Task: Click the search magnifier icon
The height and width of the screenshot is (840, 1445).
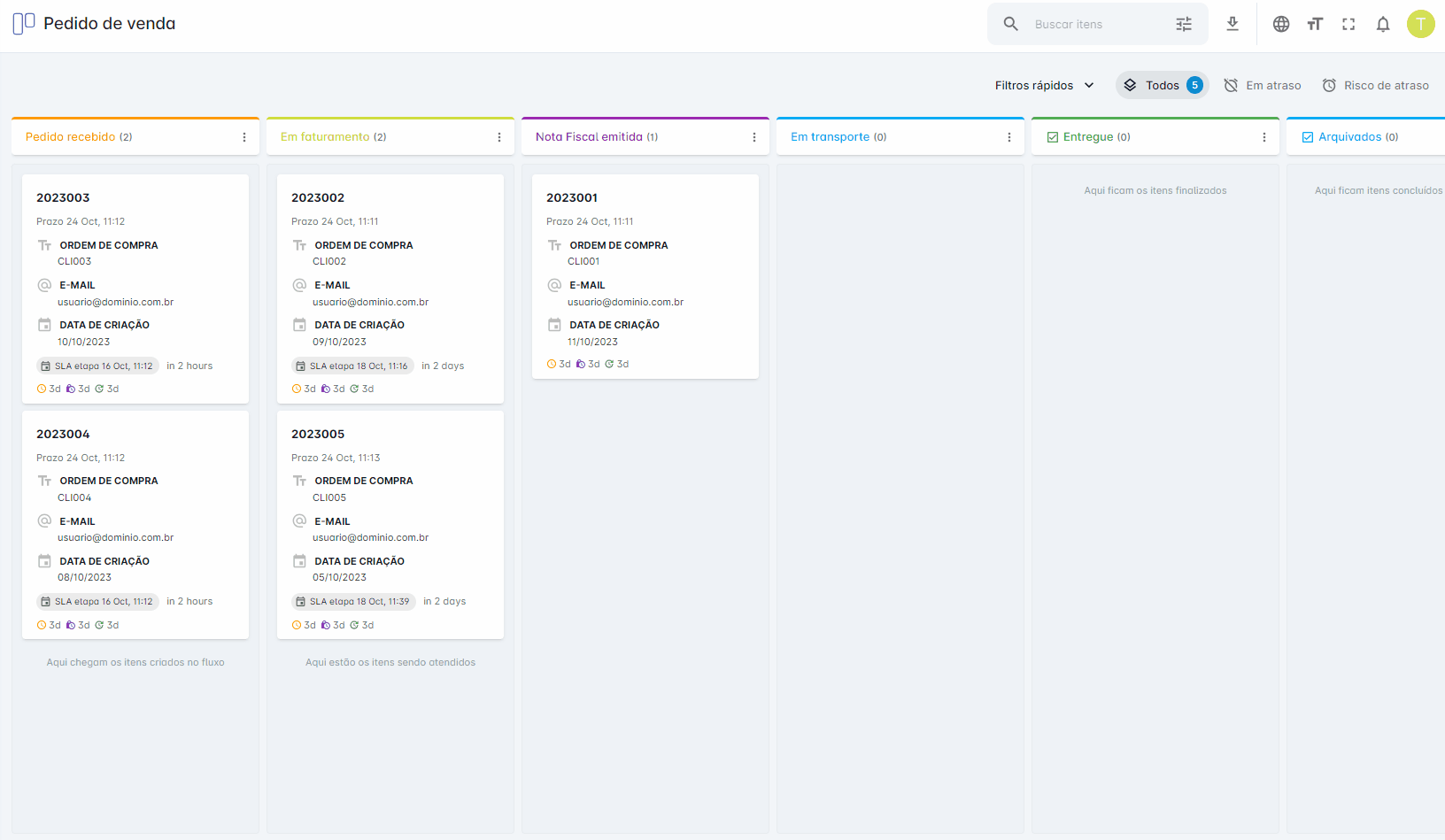Action: coord(1010,24)
